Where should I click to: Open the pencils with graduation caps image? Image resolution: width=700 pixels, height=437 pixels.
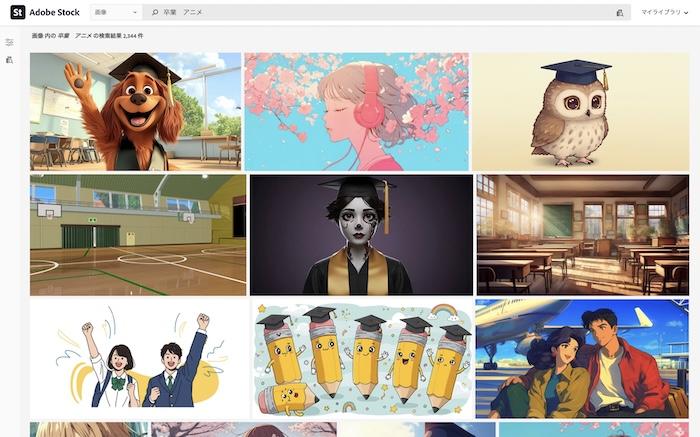(362, 359)
